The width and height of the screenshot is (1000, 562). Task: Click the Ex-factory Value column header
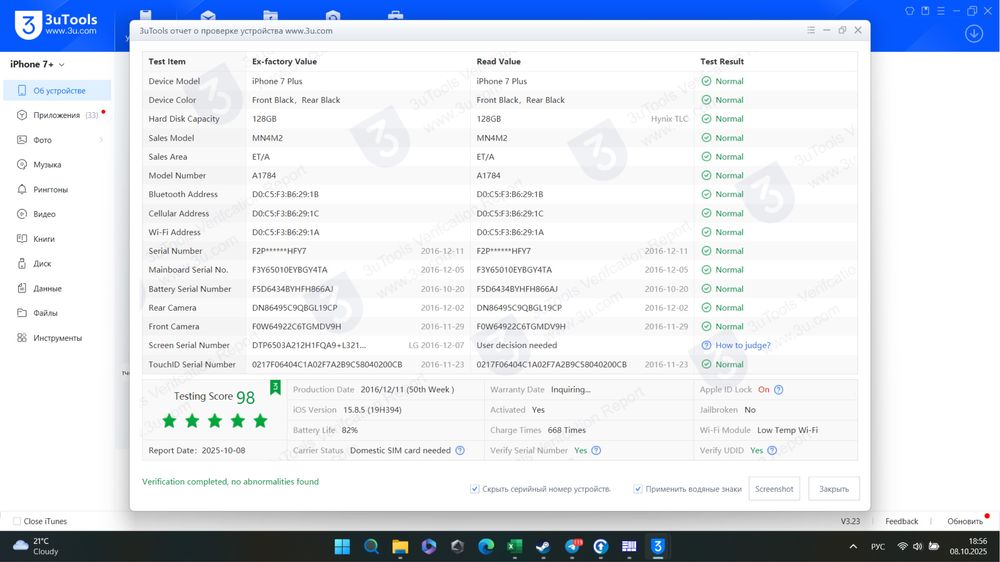click(x=284, y=62)
